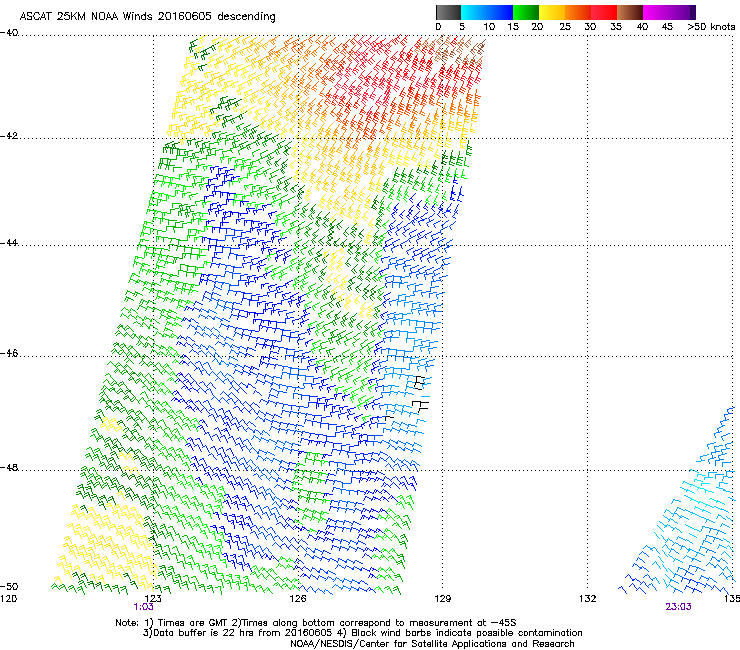
Task: Click the '>50 knots' legend label
Action: (711, 27)
